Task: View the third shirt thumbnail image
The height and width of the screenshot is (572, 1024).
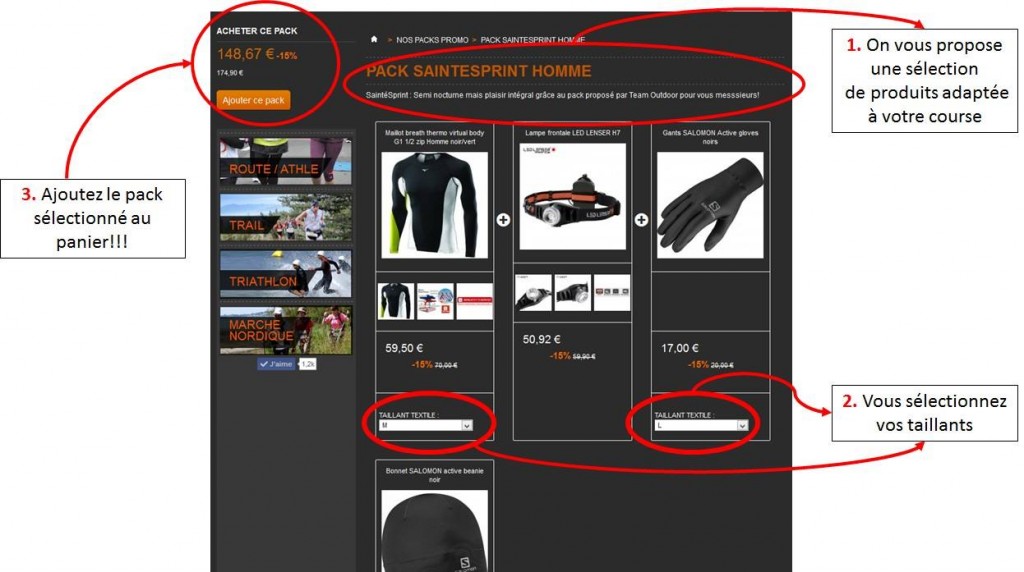Action: click(x=475, y=301)
